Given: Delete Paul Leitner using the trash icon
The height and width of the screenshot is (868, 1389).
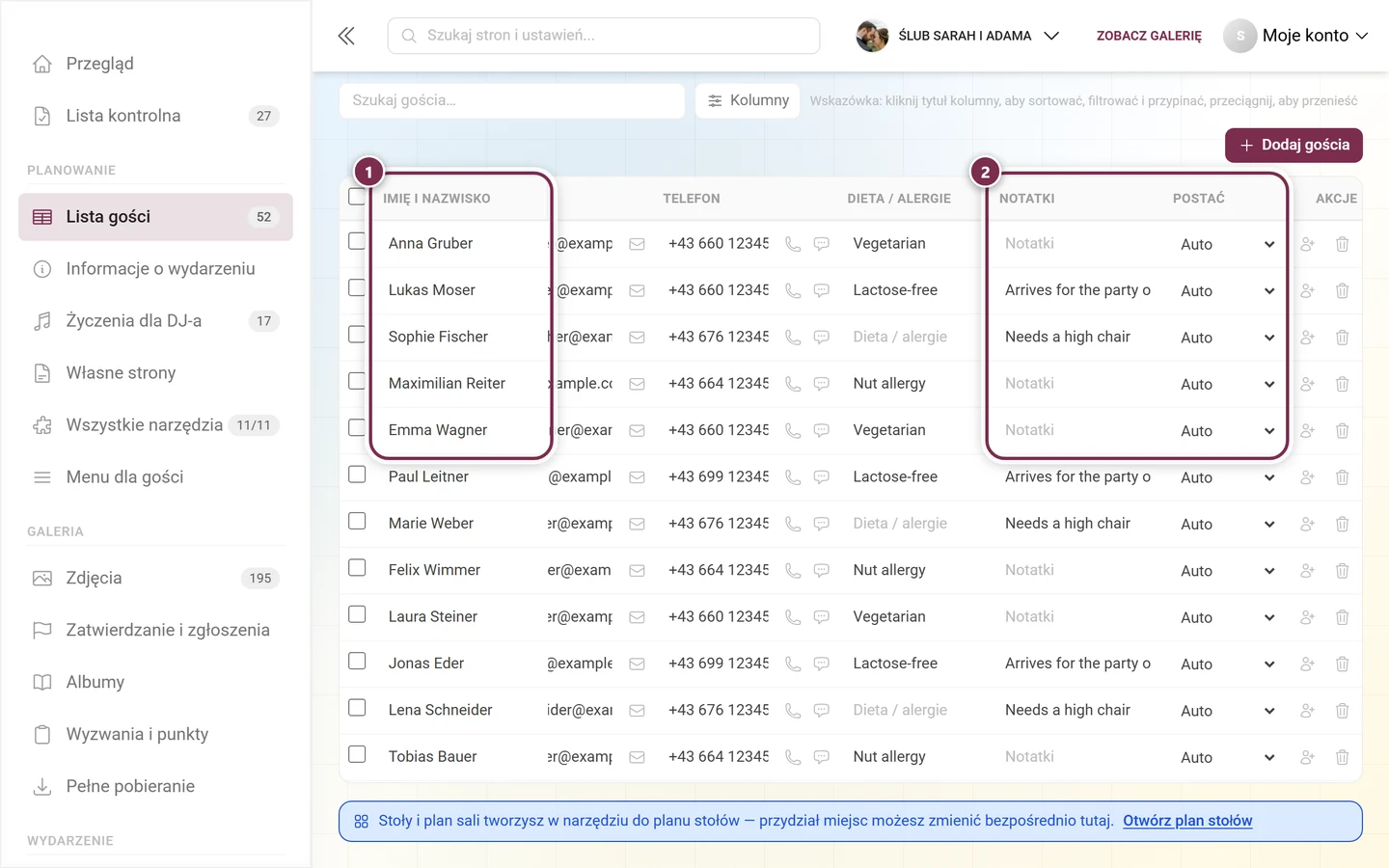Looking at the screenshot, I should (x=1342, y=477).
